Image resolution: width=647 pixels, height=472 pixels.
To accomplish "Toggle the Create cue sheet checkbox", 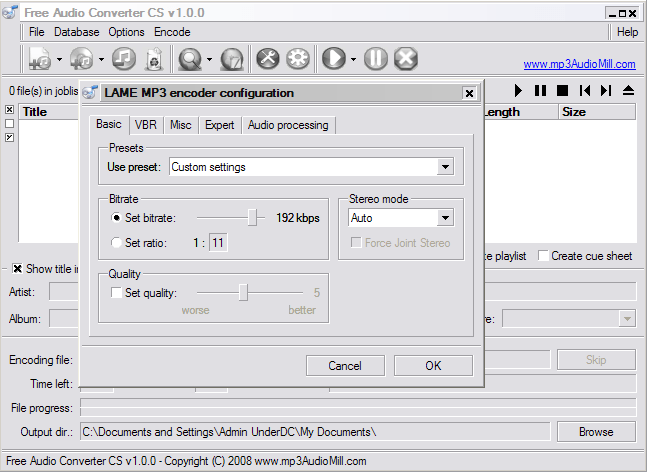I will click(544, 256).
